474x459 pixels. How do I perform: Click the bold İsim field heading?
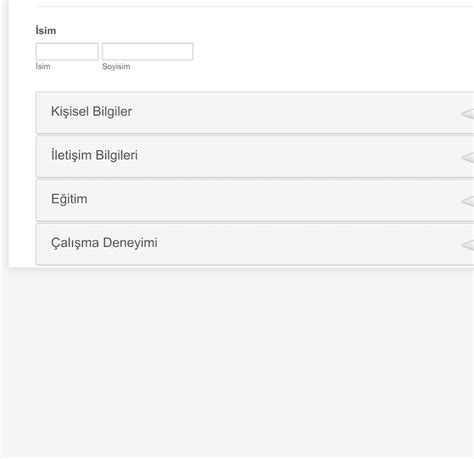click(x=46, y=30)
